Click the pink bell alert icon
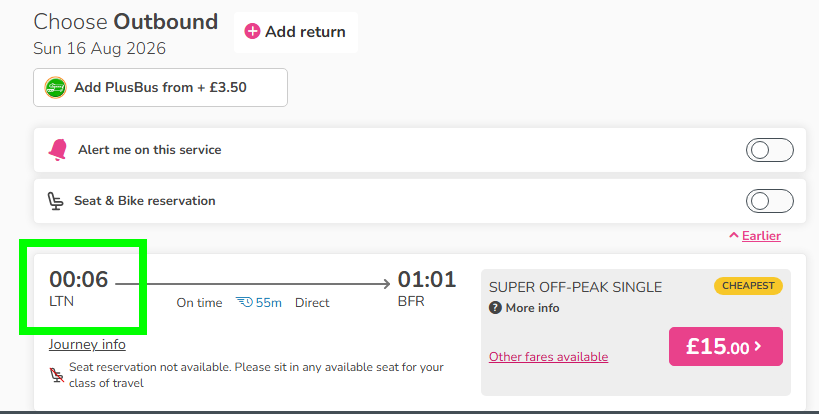The image size is (819, 414). [58, 150]
